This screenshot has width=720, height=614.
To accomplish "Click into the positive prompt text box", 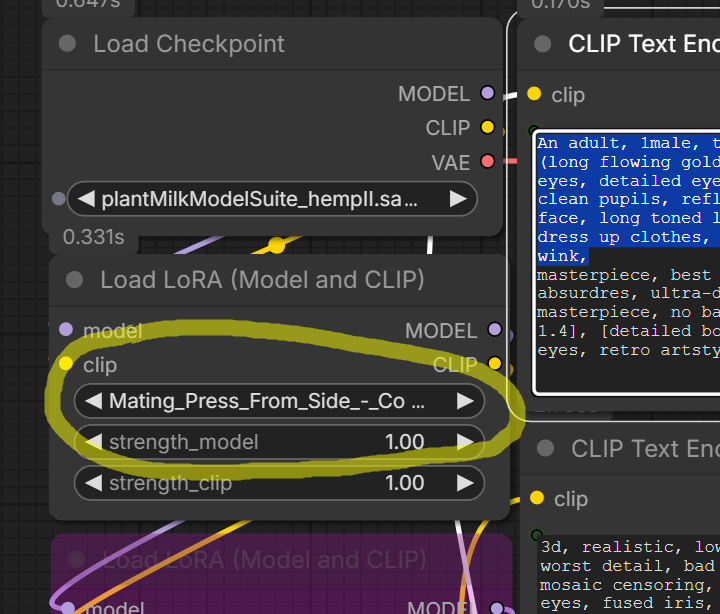I will pyautogui.click(x=626, y=262).
